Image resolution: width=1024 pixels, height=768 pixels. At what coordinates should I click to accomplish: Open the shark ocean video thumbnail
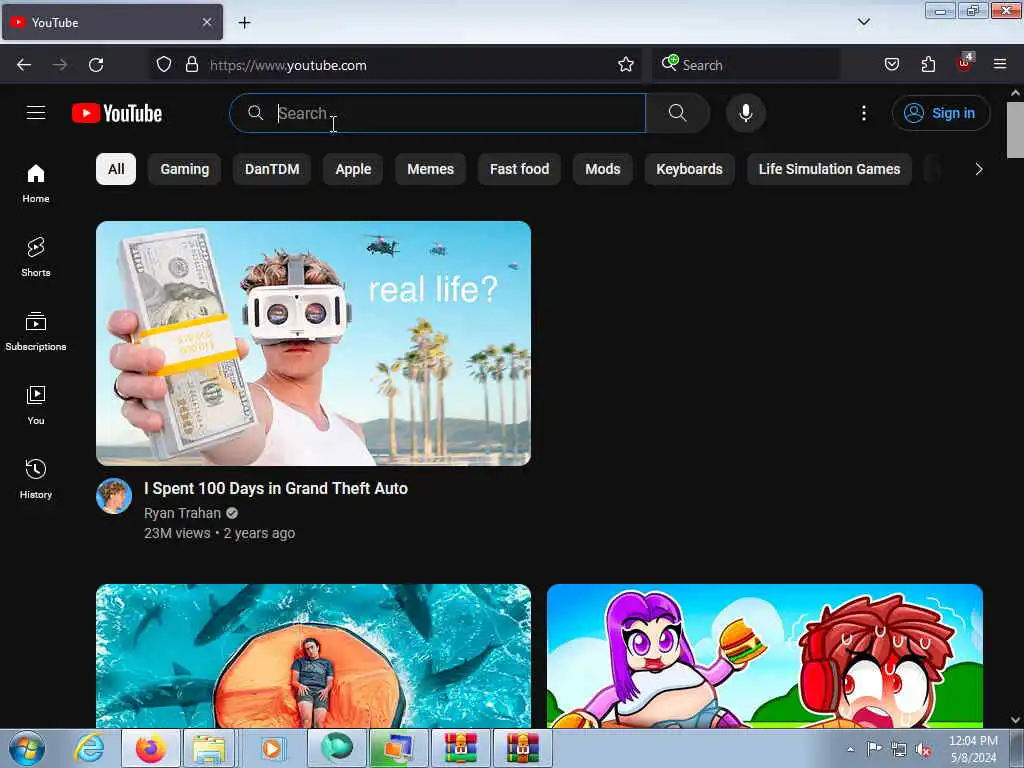tap(313, 656)
